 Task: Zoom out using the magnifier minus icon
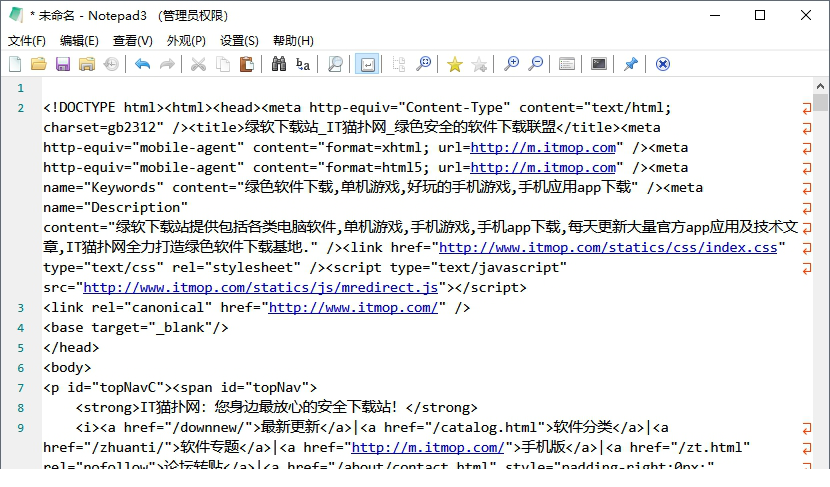536,64
